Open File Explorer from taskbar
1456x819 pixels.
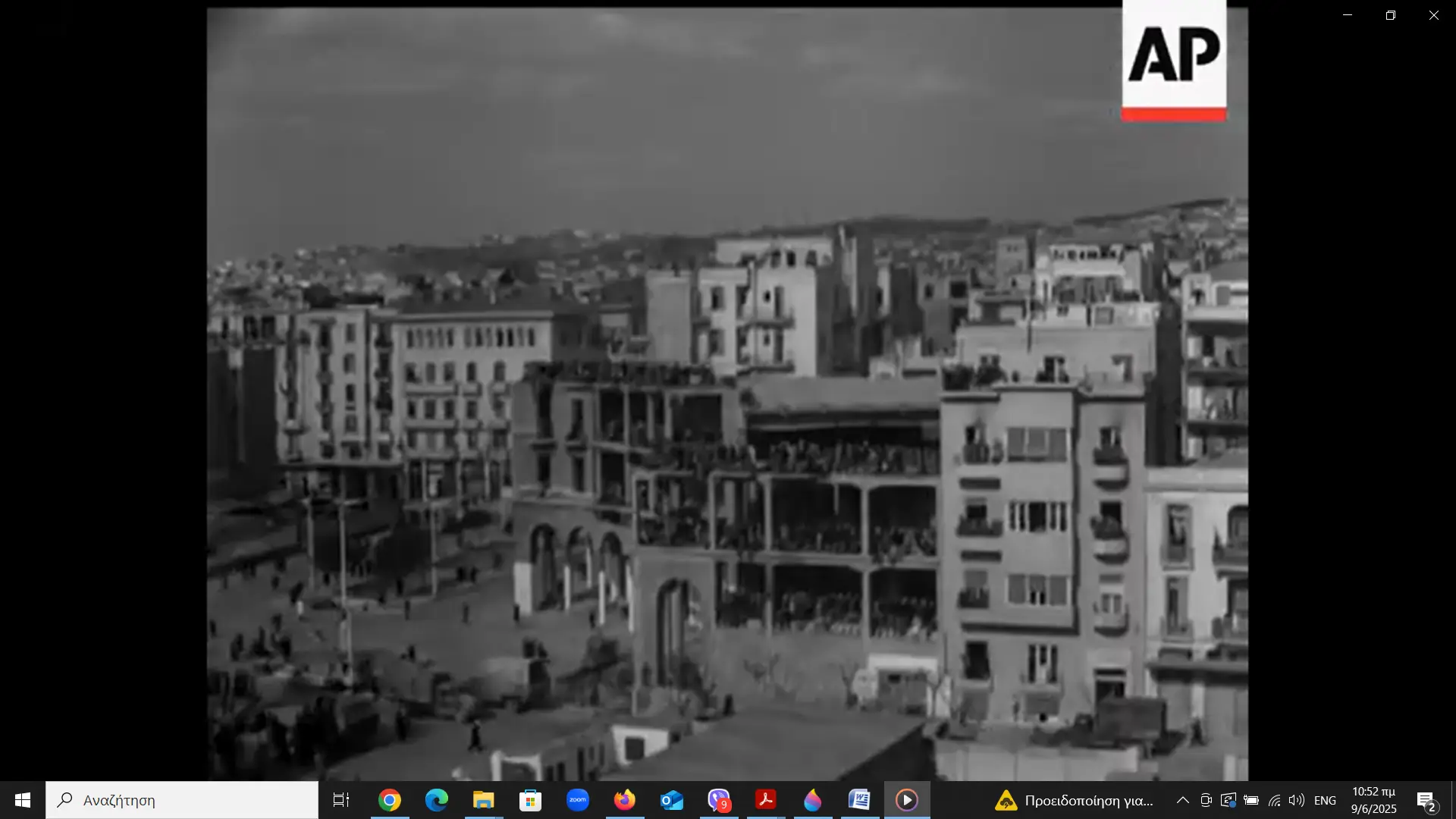click(x=484, y=800)
